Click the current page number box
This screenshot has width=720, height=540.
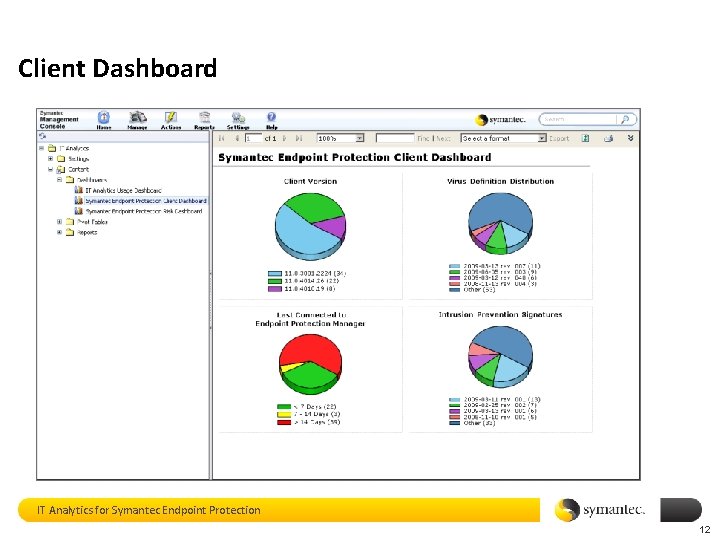click(x=253, y=138)
